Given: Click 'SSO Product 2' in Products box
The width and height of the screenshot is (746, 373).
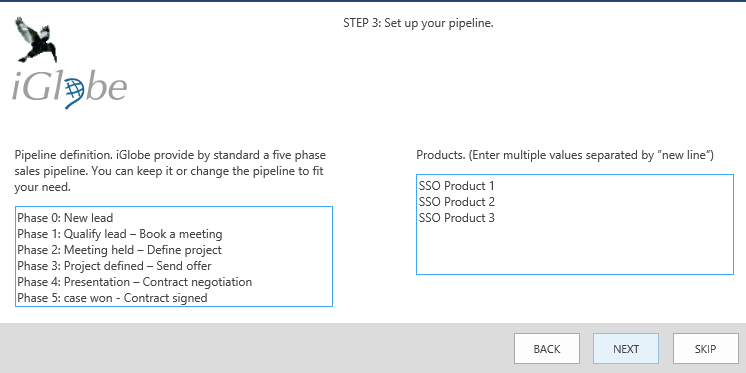Looking at the screenshot, I should (457, 202).
